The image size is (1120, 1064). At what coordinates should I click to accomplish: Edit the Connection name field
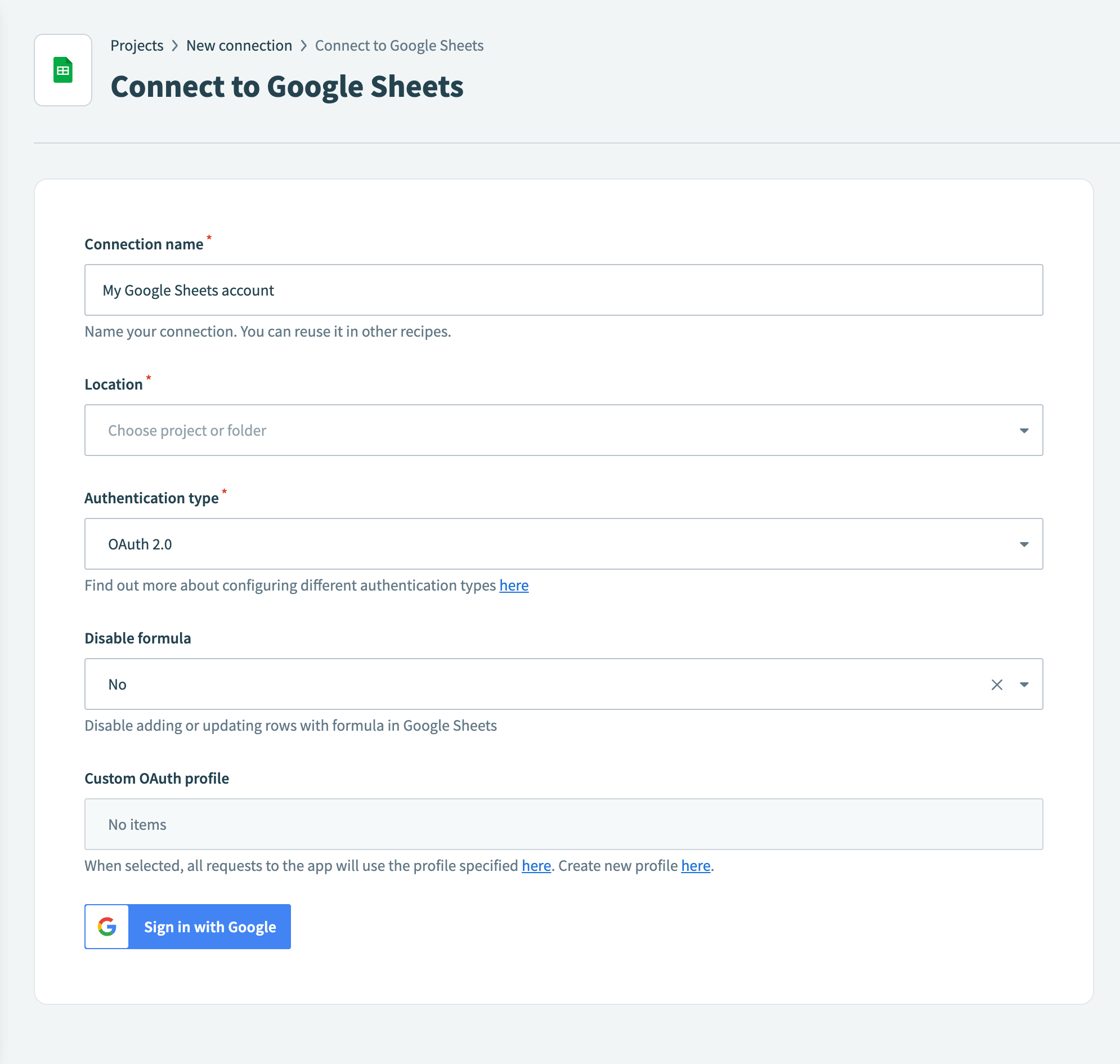point(563,290)
